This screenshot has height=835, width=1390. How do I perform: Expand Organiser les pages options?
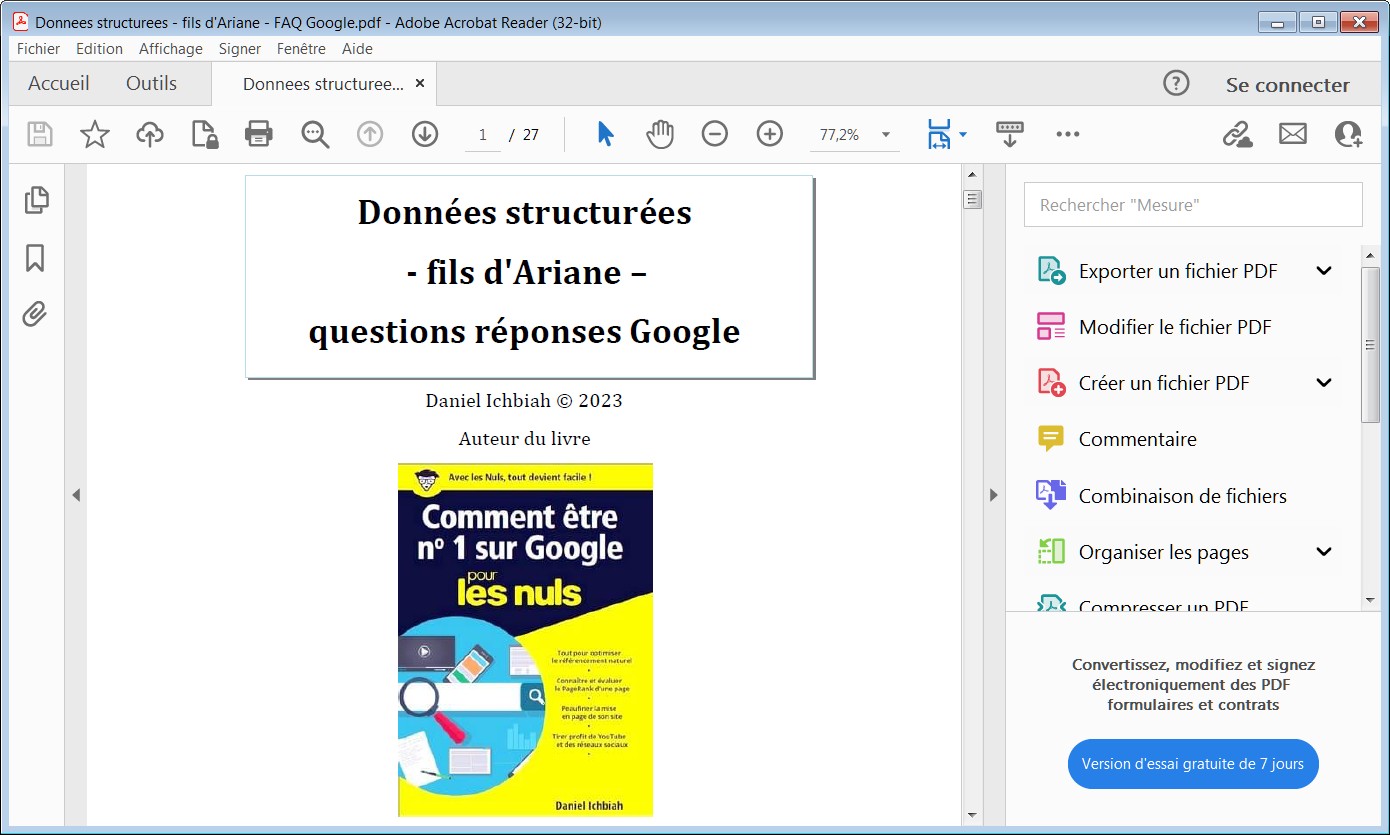pyautogui.click(x=1324, y=551)
